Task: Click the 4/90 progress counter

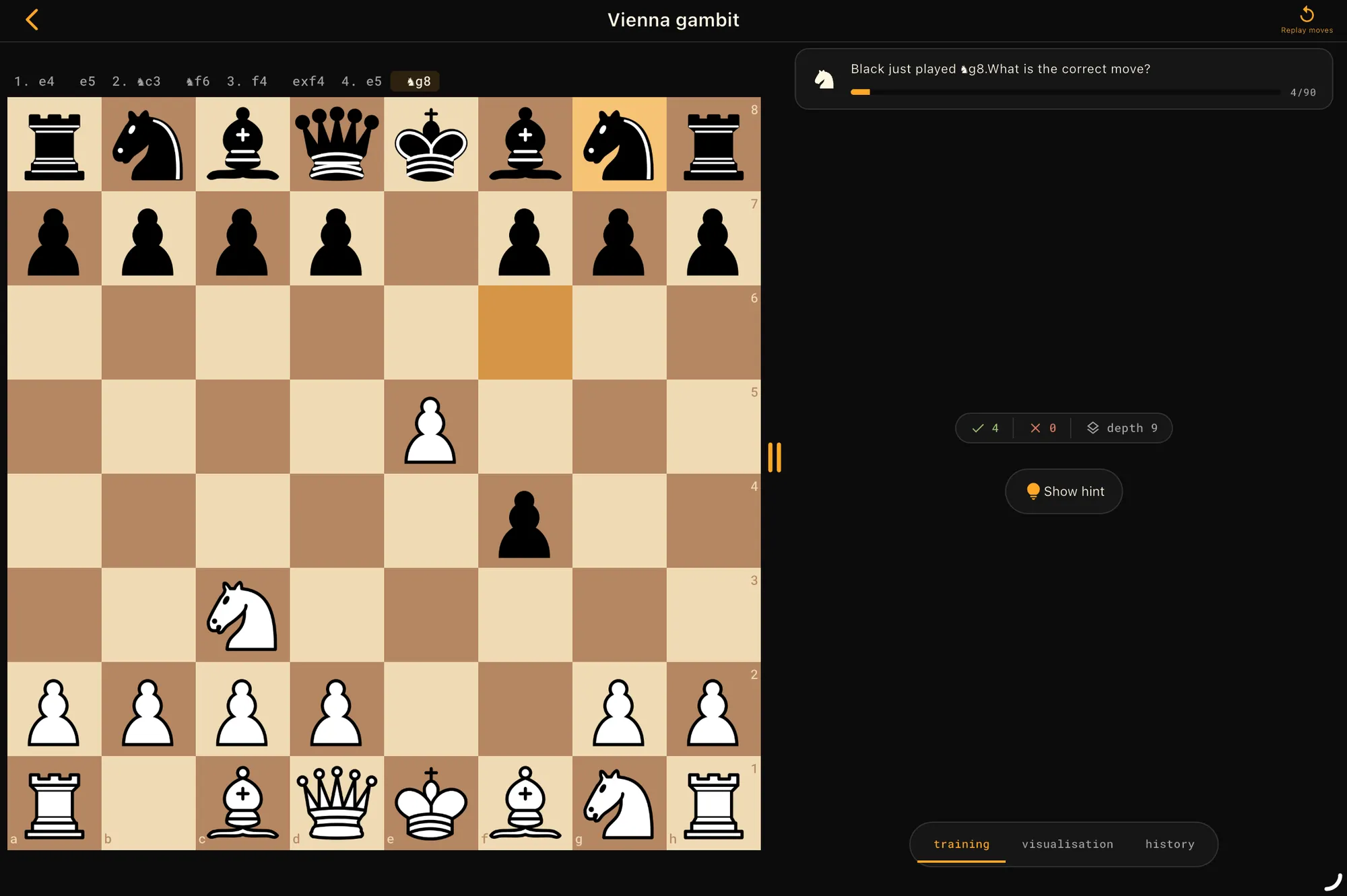Action: coord(1303,92)
